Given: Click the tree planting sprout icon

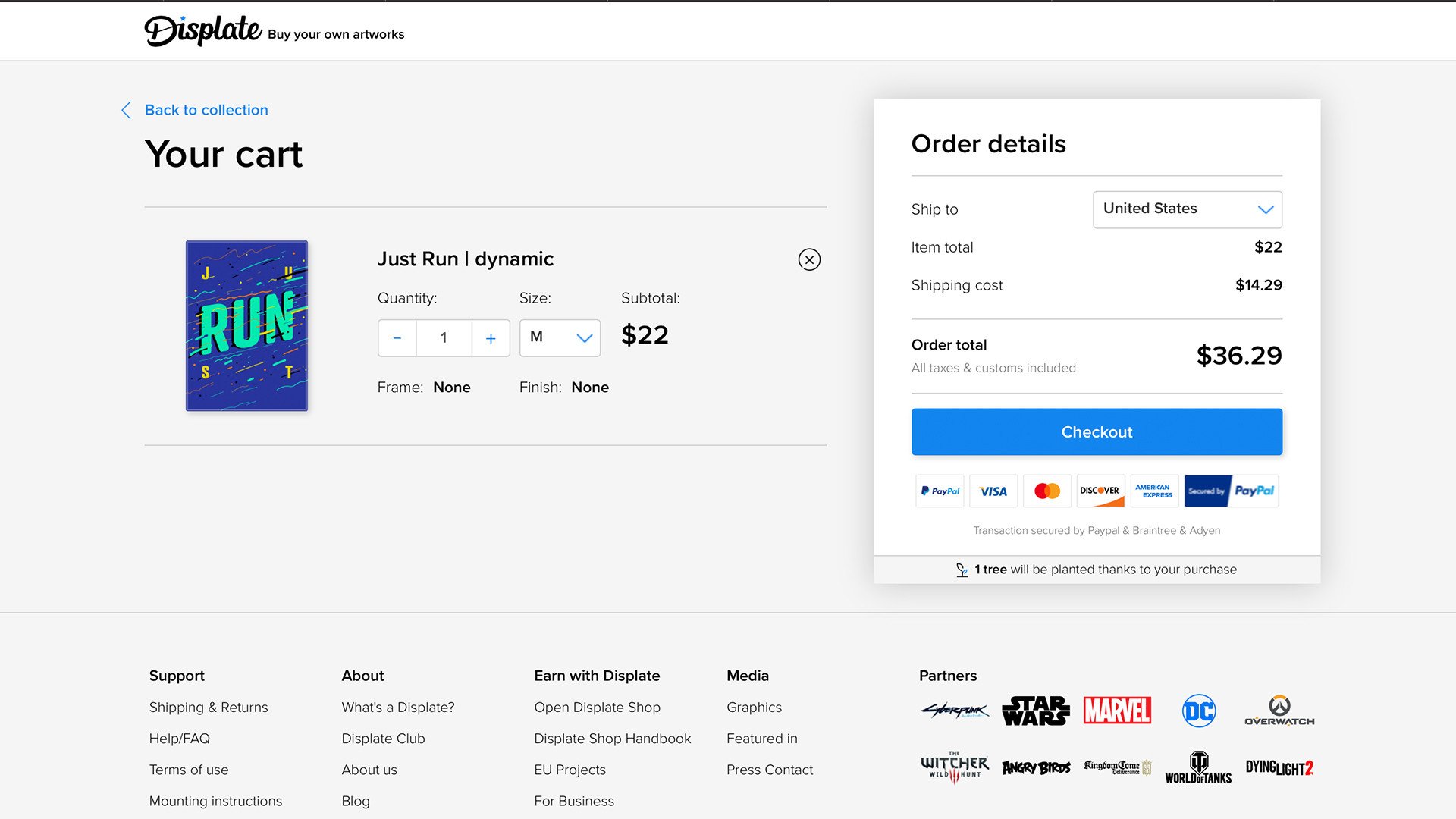Looking at the screenshot, I should coord(962,570).
